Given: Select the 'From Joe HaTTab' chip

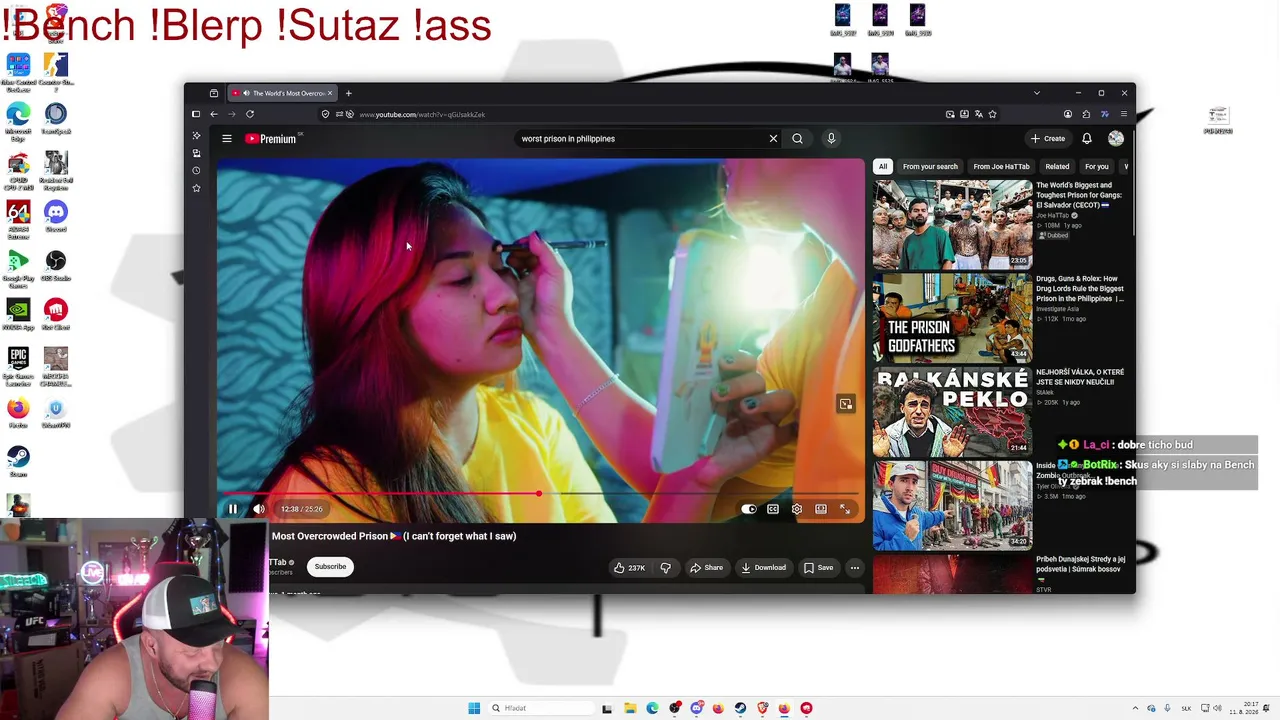Looking at the screenshot, I should click(1001, 167).
